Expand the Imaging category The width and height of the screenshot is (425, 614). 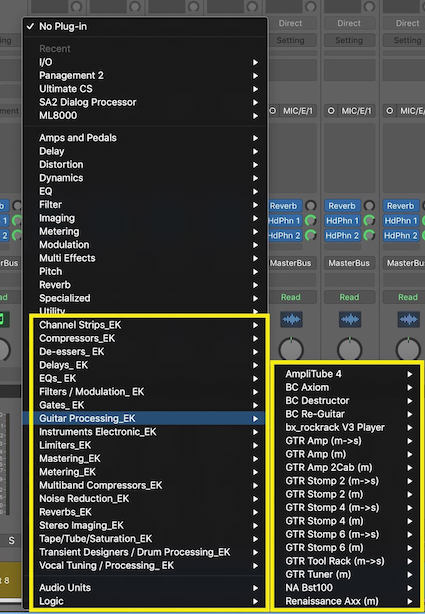(145, 218)
